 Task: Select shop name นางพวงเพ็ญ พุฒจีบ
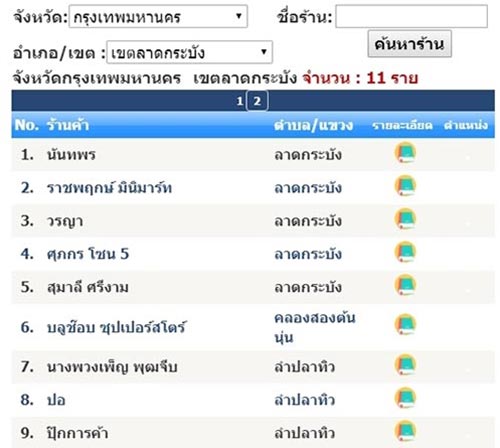(112, 367)
